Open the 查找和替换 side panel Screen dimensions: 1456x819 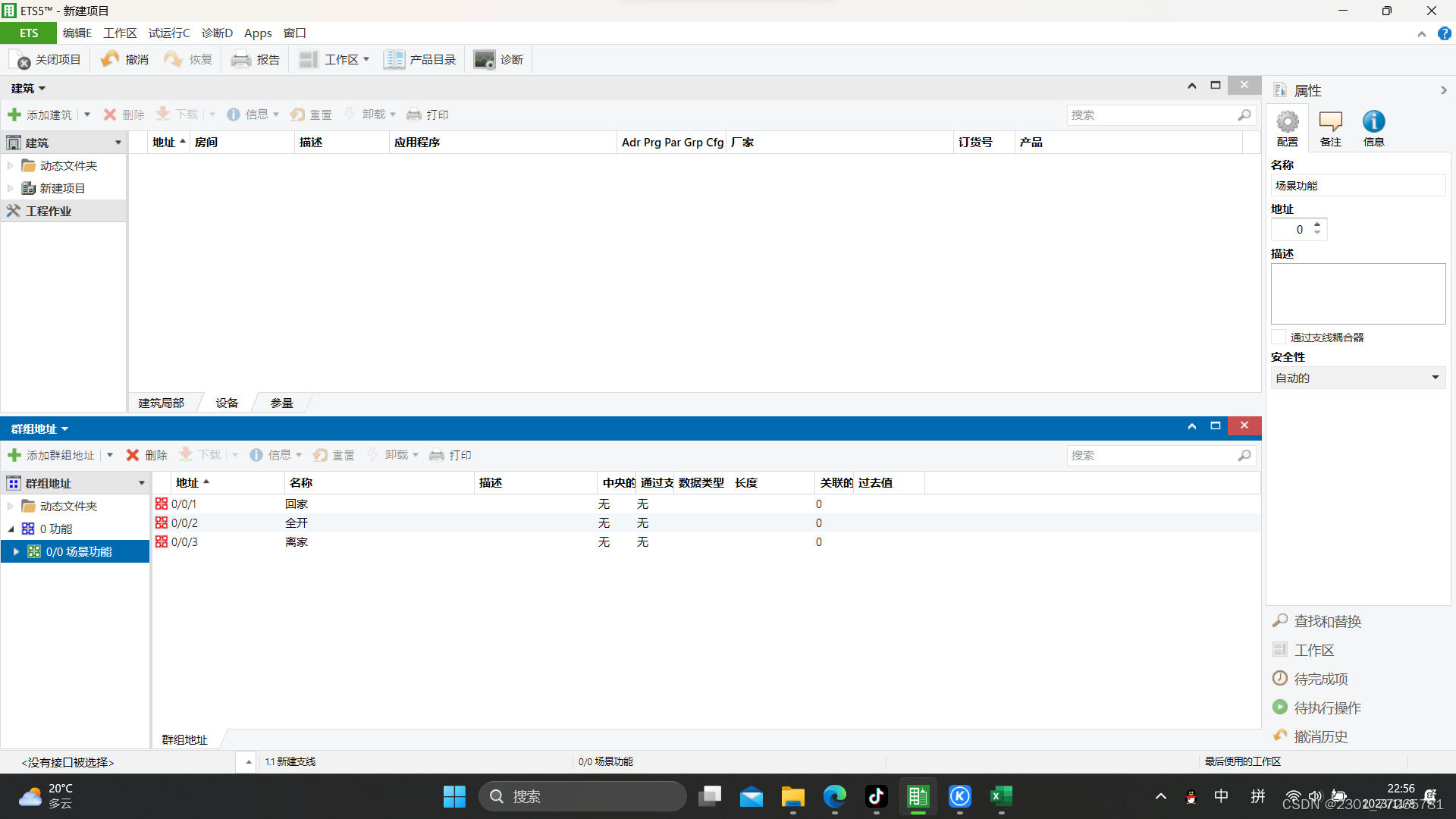point(1326,622)
